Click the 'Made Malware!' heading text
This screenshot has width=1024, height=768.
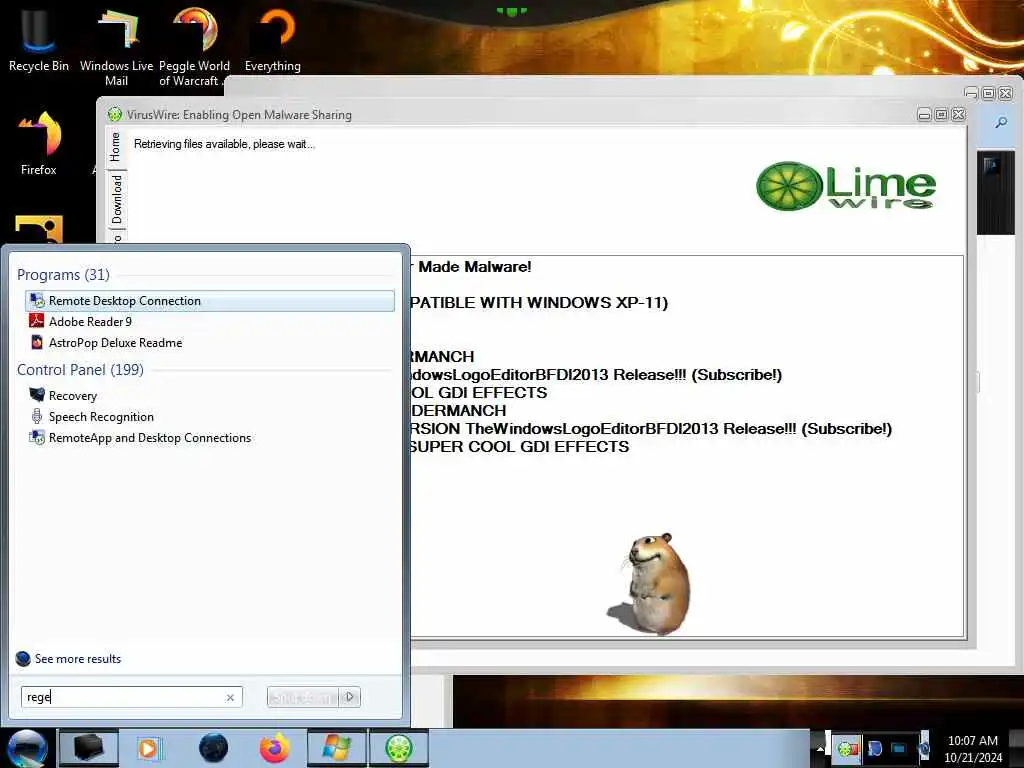[x=475, y=266]
